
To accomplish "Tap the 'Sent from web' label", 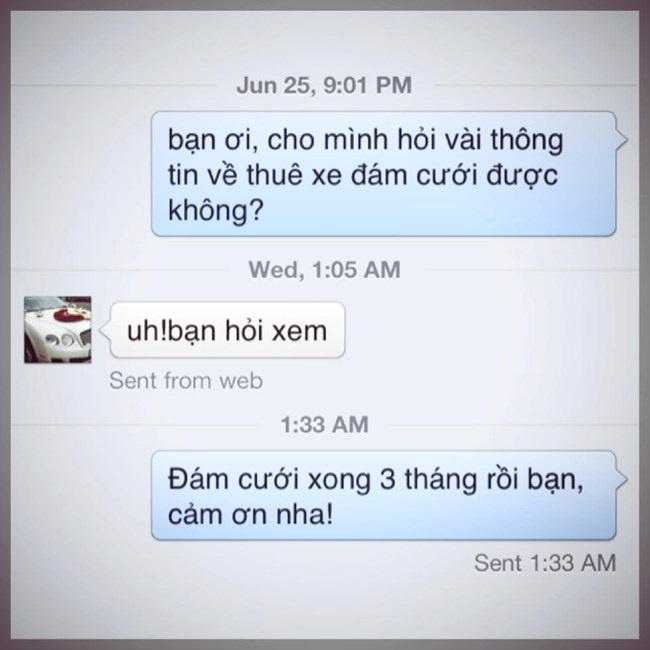I will click(x=186, y=381).
